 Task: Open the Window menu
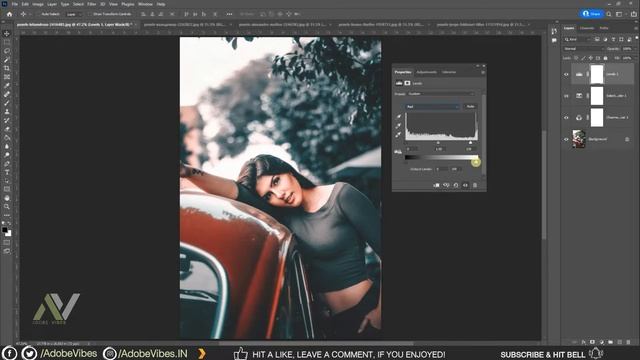click(145, 4)
